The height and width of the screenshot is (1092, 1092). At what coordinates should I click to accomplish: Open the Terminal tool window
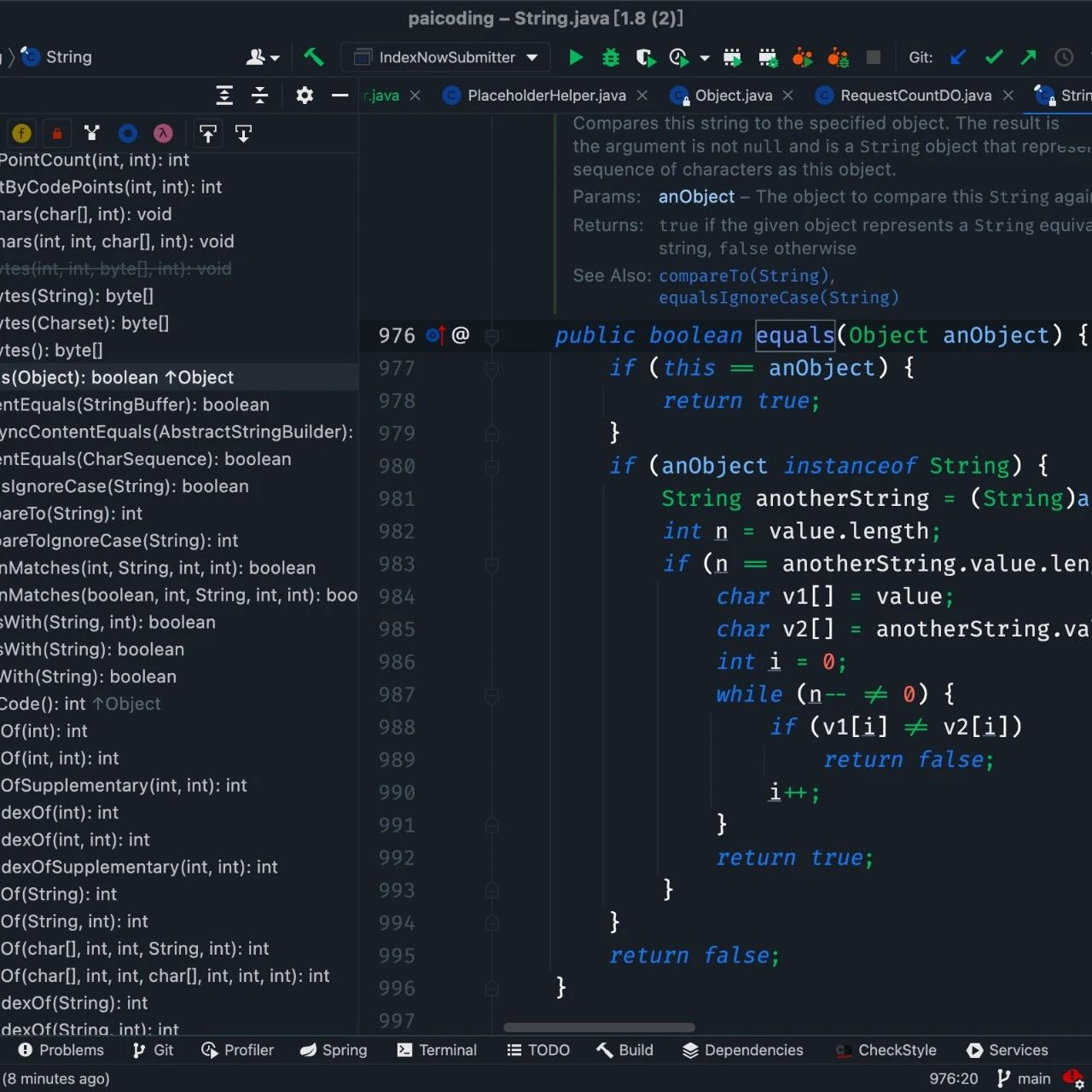tap(437, 1050)
